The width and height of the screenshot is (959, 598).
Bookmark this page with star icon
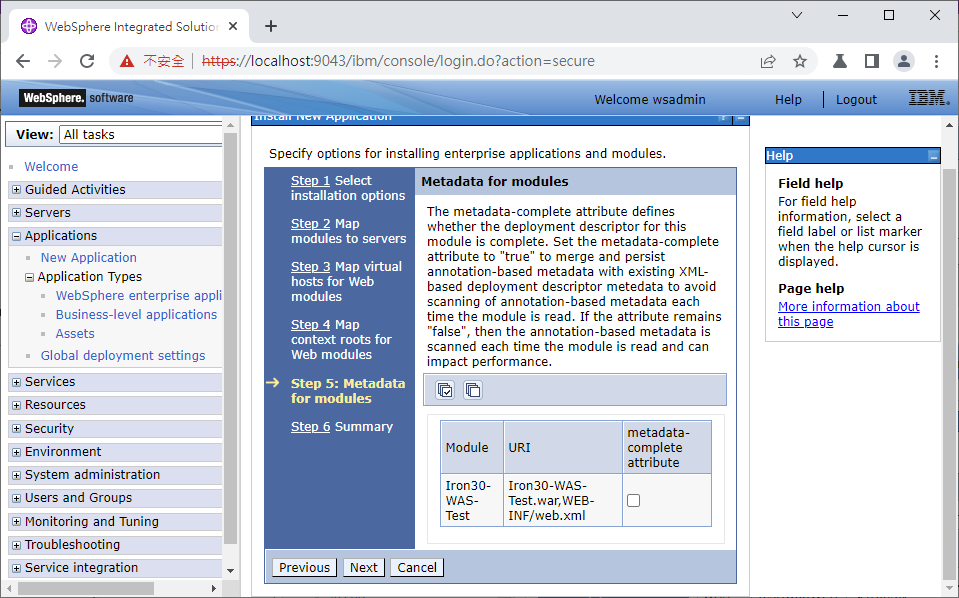(x=800, y=61)
